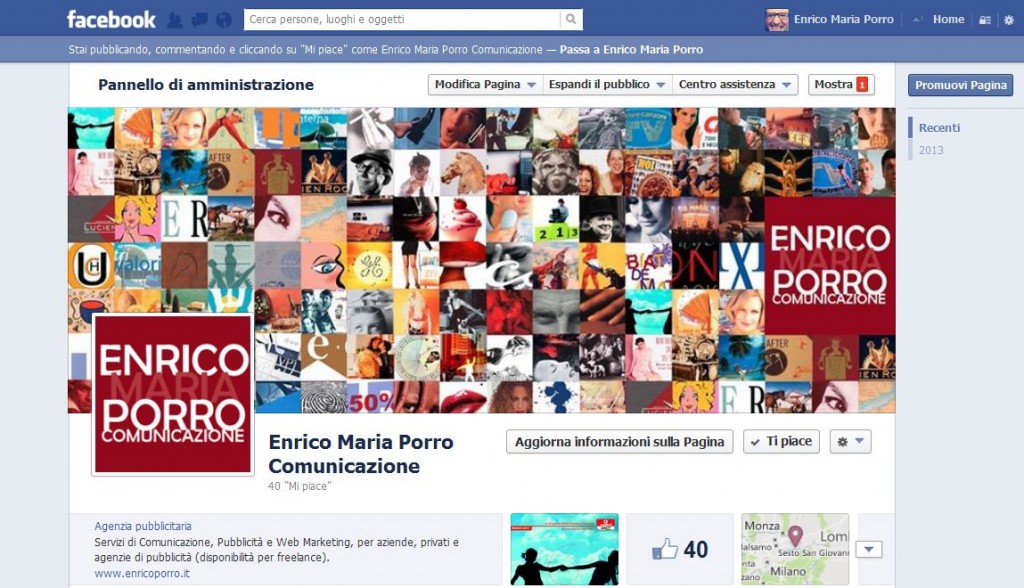
Task: Expand the Modifica Pagina dropdown
Action: [x=485, y=84]
